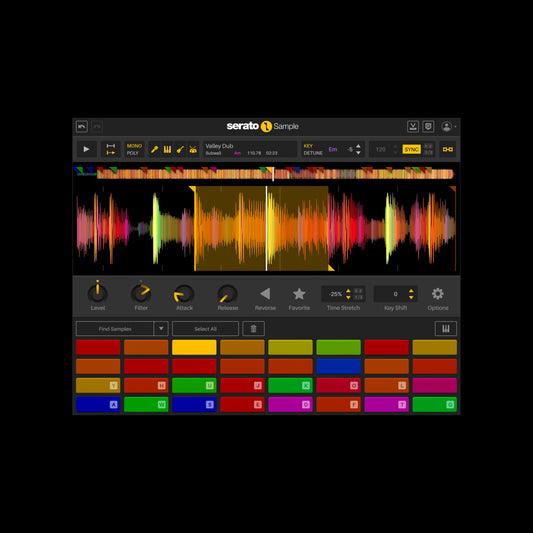Adjust the Release knob
533x533 pixels.
click(227, 293)
